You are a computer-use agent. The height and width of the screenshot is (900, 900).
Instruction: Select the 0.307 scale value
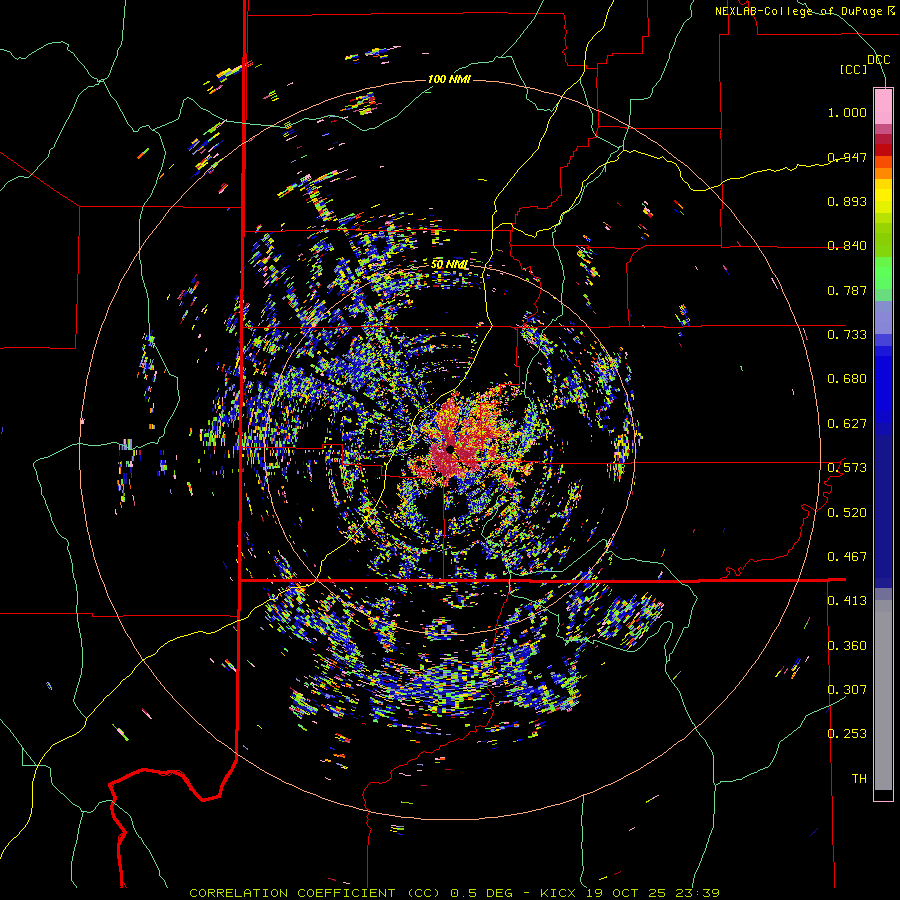tap(847, 689)
